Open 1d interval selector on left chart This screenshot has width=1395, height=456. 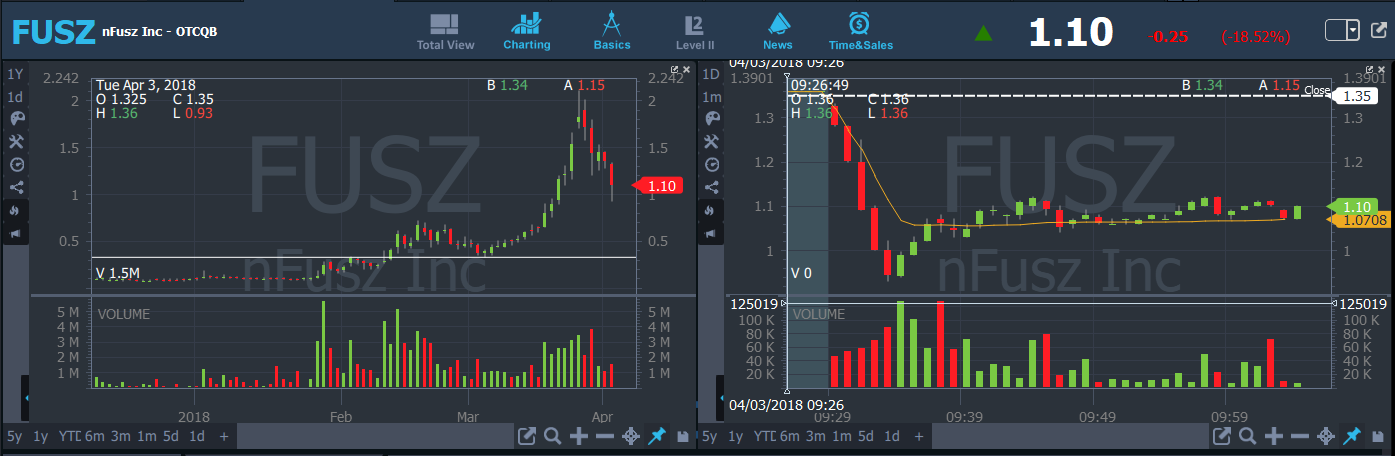(15, 97)
